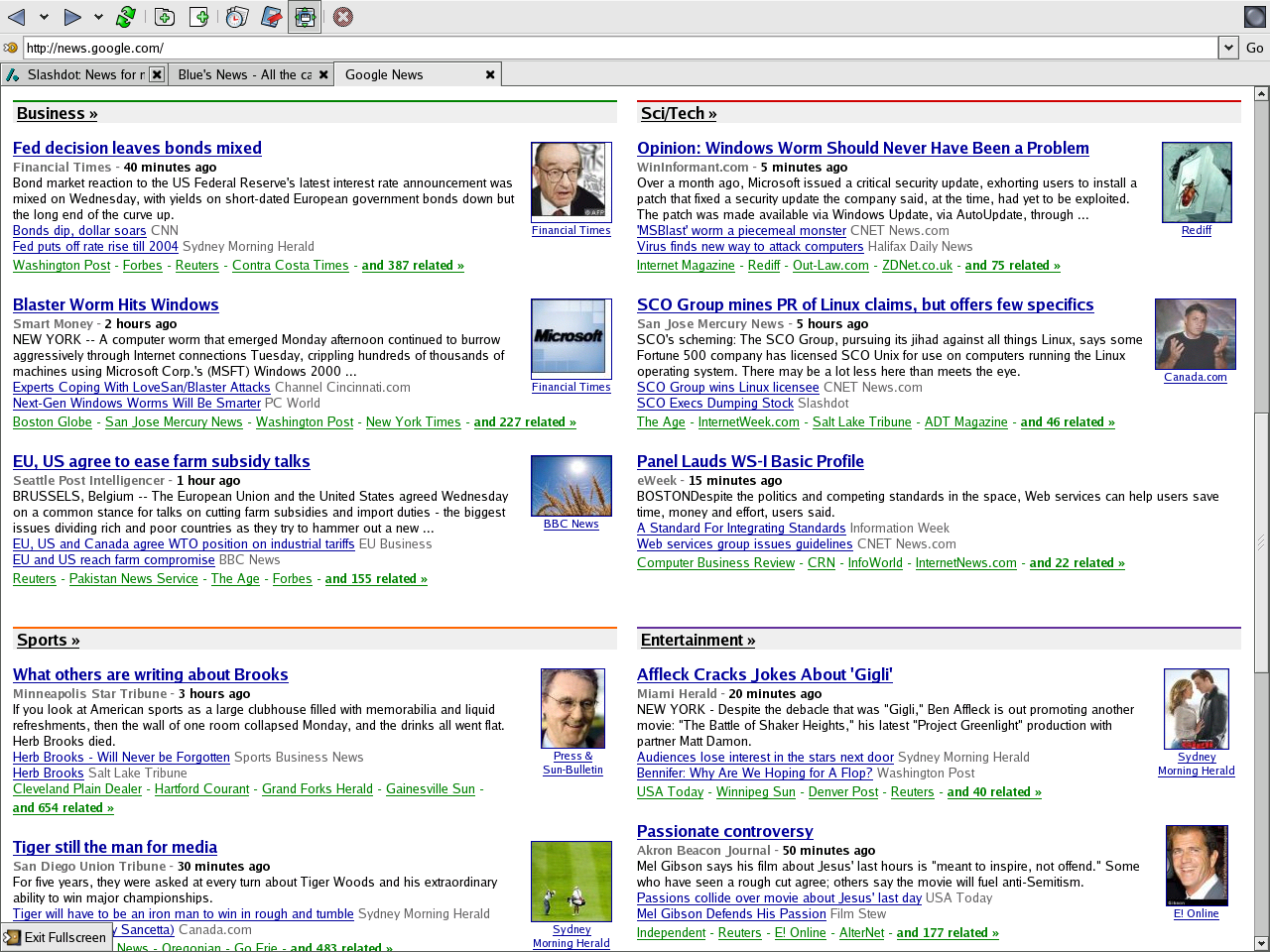
Task: Open 'What others are writing about Brooks'
Action: [151, 674]
